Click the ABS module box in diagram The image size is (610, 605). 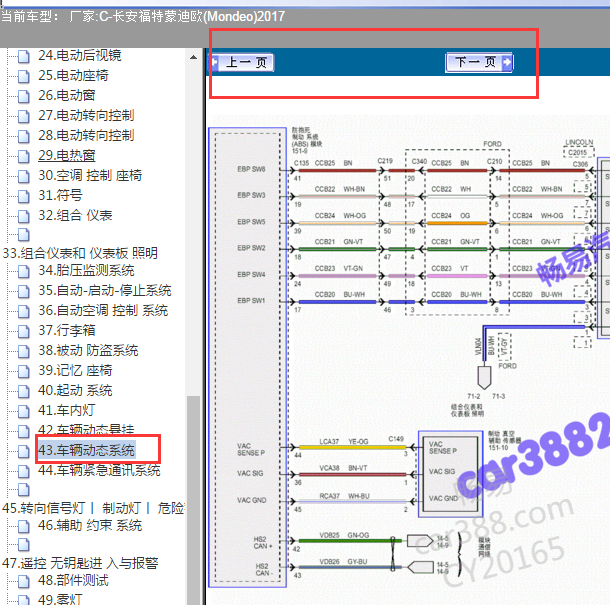[x=248, y=357]
